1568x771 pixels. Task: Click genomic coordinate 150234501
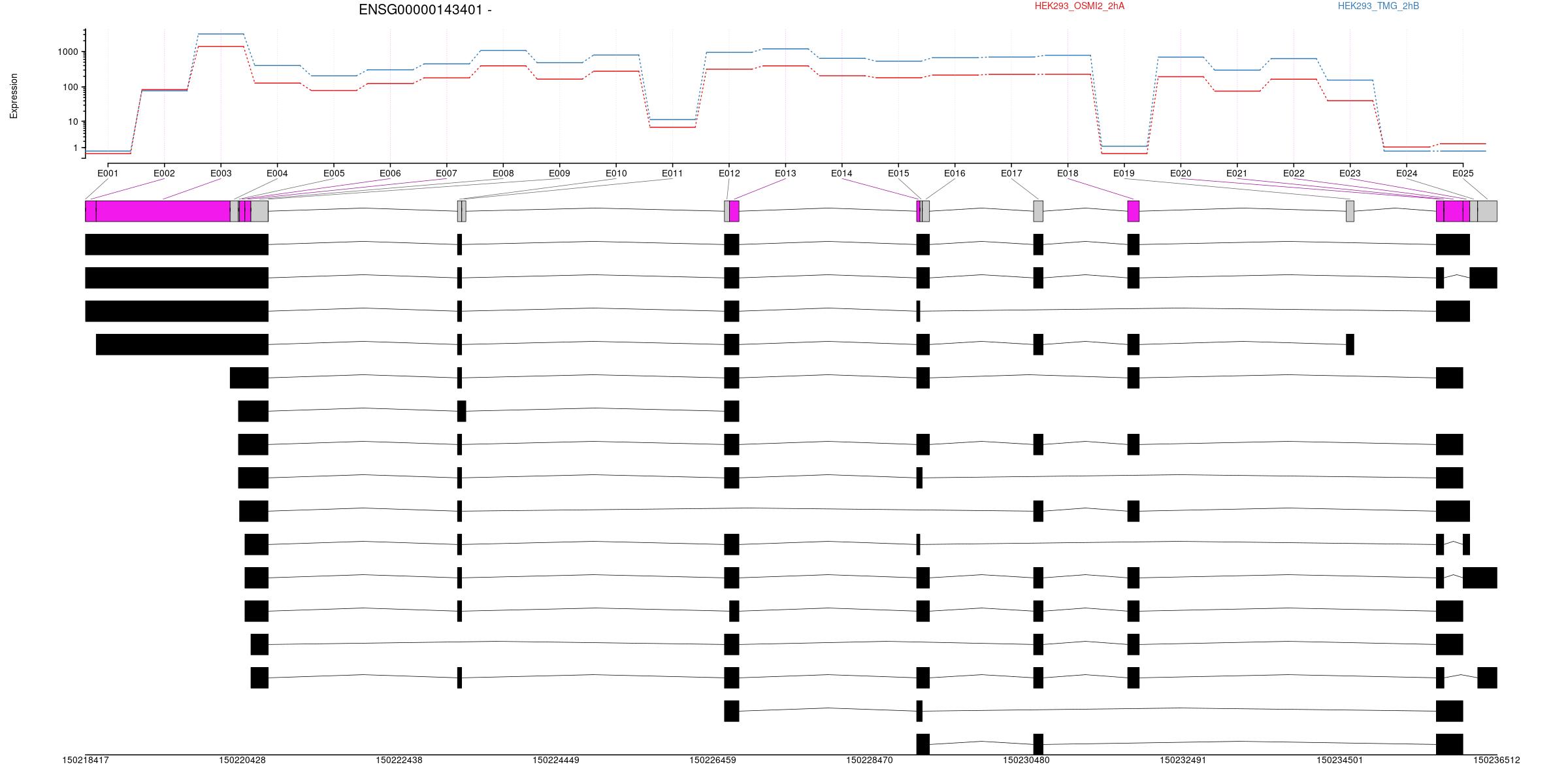[1340, 761]
